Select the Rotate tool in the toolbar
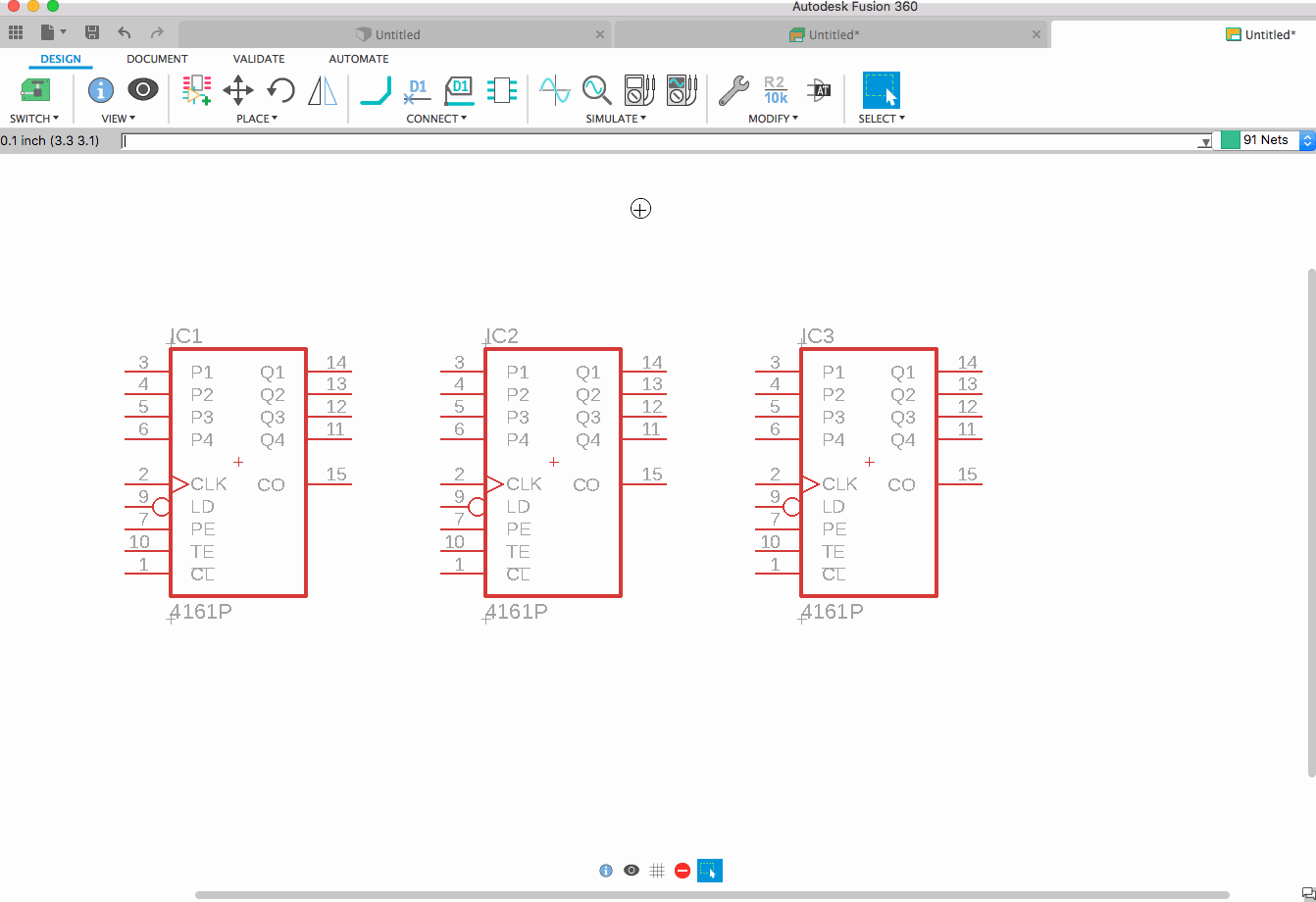Screen dimensions: 1316x902 point(281,91)
